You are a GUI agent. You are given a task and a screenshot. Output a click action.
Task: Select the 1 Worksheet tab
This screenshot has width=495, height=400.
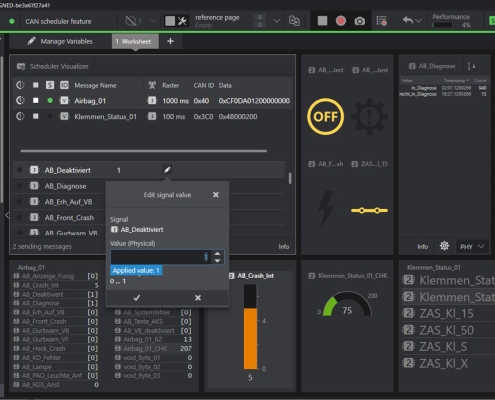135,41
